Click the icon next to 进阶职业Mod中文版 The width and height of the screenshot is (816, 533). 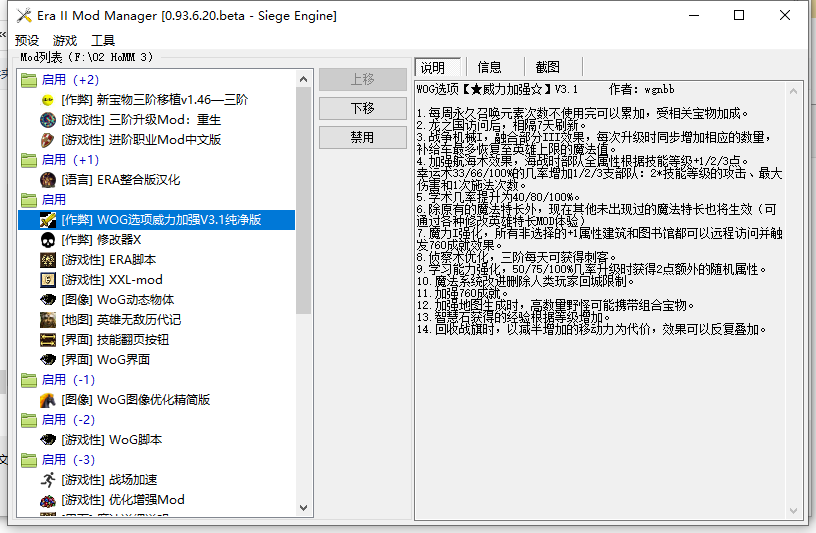(x=47, y=140)
